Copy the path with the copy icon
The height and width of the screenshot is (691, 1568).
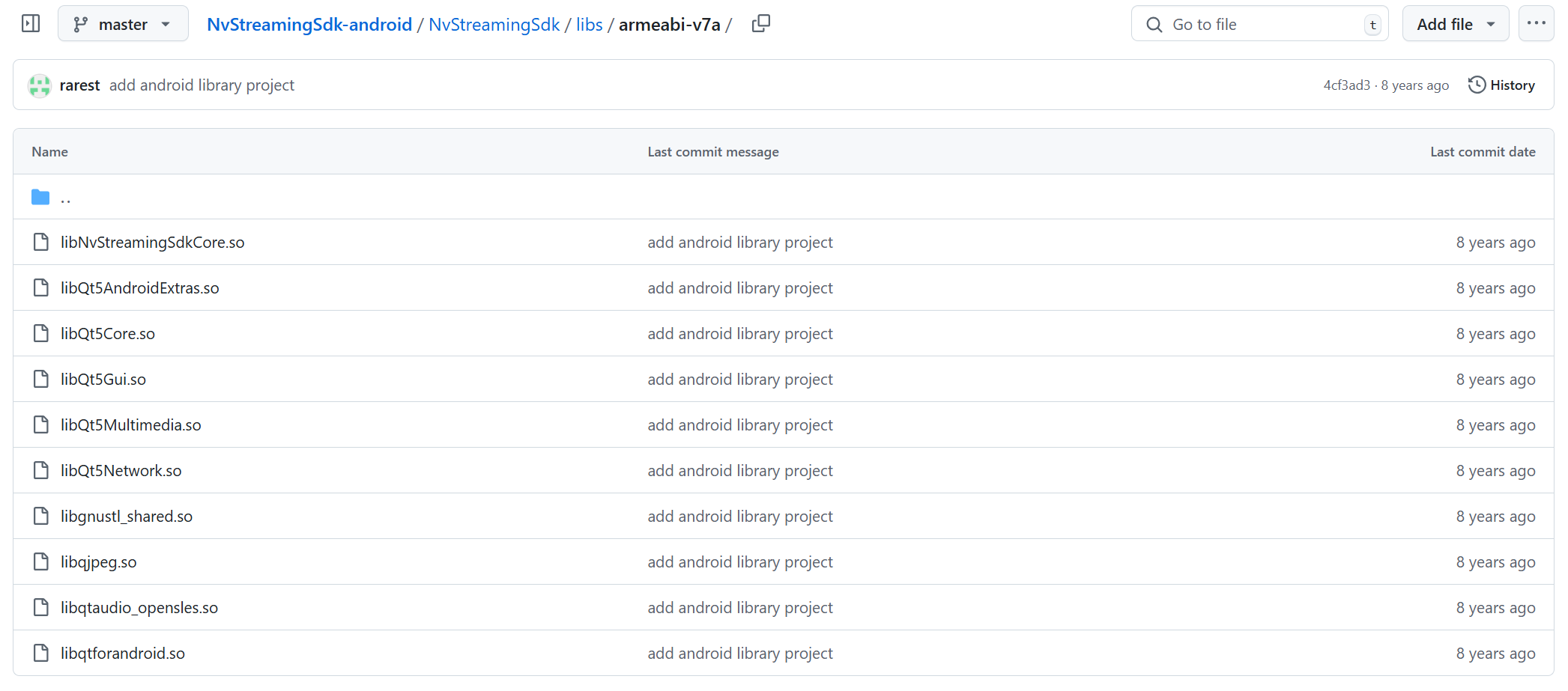pos(760,24)
